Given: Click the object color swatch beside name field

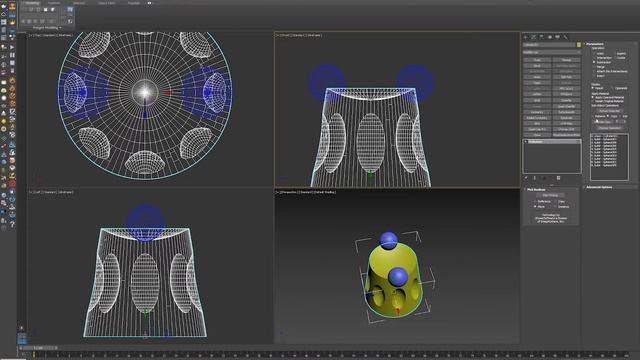Looking at the screenshot, I should click(x=579, y=44).
